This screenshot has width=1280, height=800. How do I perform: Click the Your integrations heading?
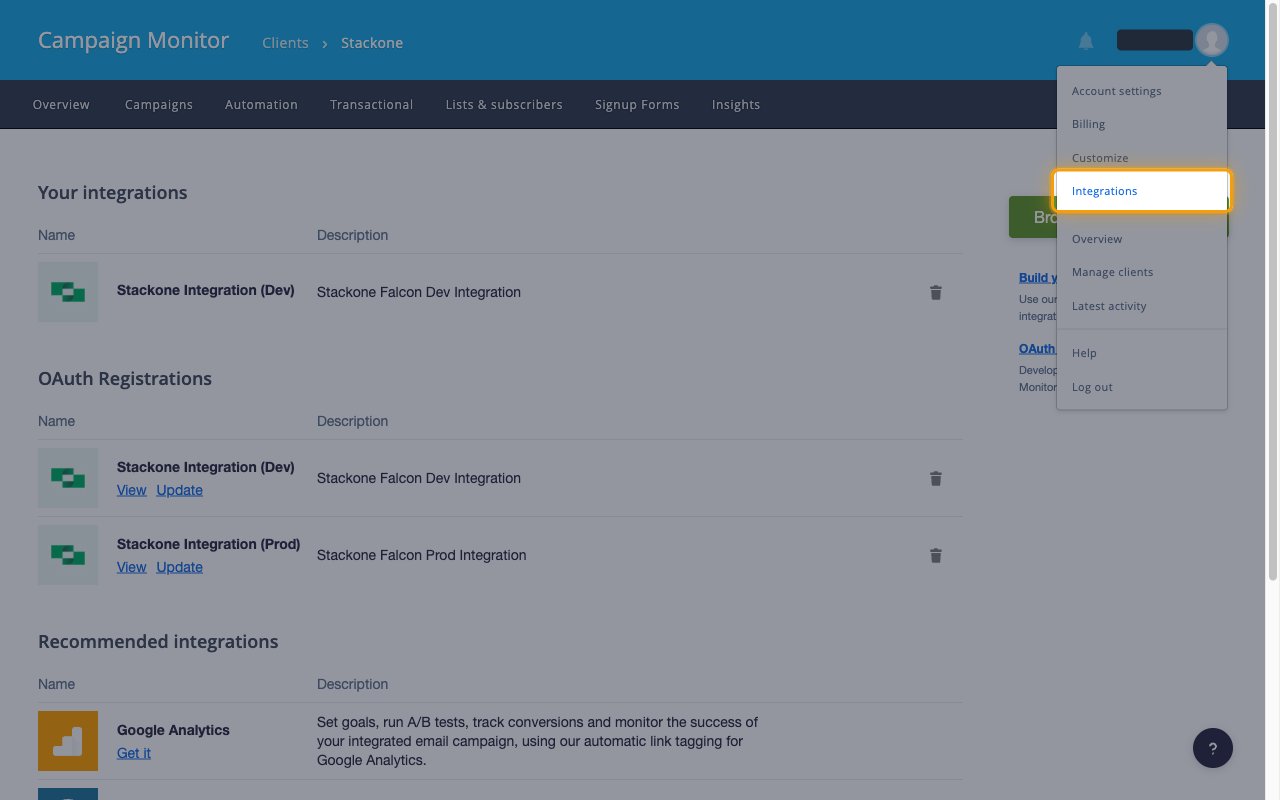(112, 193)
